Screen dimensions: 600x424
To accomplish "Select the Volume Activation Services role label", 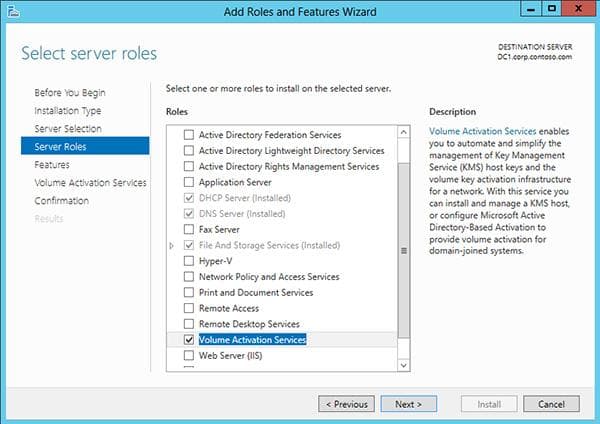I will pyautogui.click(x=253, y=339).
